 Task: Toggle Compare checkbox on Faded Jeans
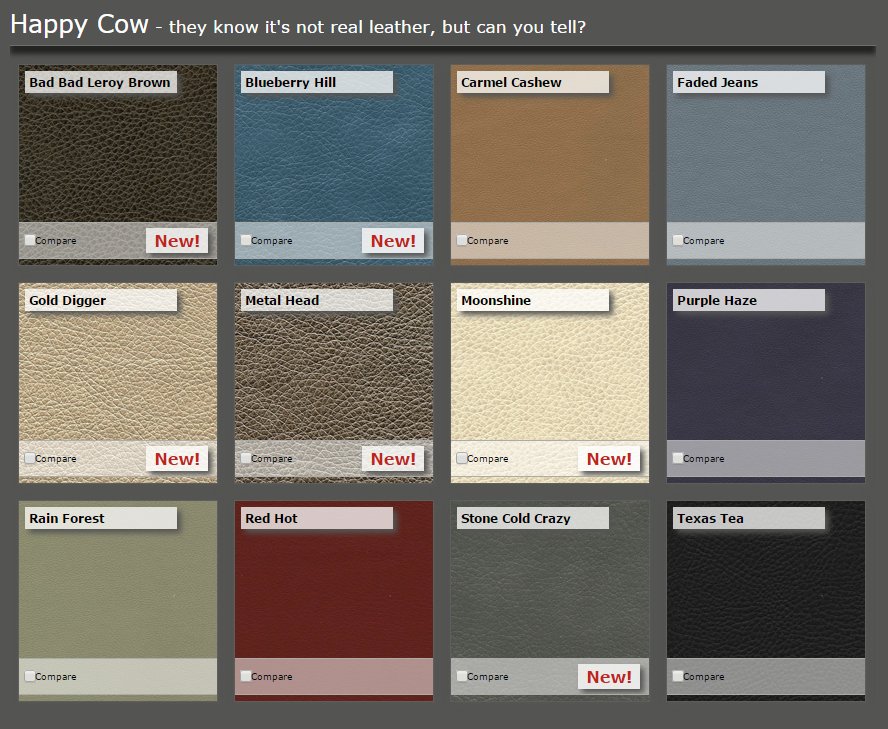(678, 240)
